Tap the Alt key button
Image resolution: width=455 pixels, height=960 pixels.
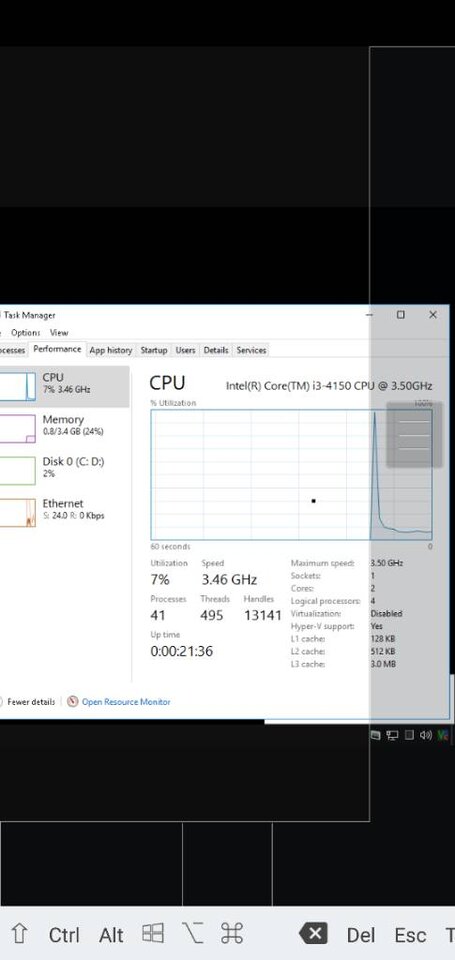[x=111, y=935]
